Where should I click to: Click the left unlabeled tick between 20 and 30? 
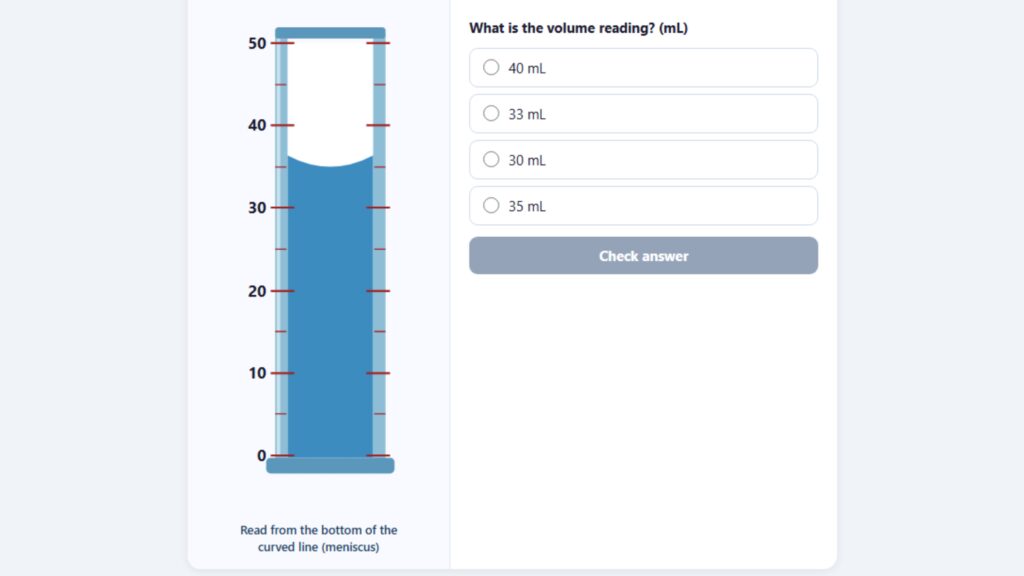pyautogui.click(x=281, y=249)
